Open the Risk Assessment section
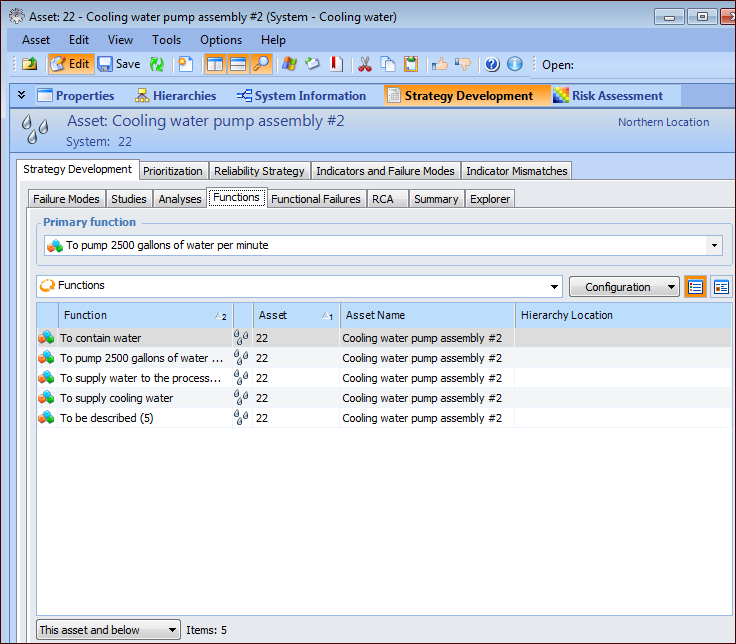The width and height of the screenshot is (736, 644). click(x=607, y=96)
